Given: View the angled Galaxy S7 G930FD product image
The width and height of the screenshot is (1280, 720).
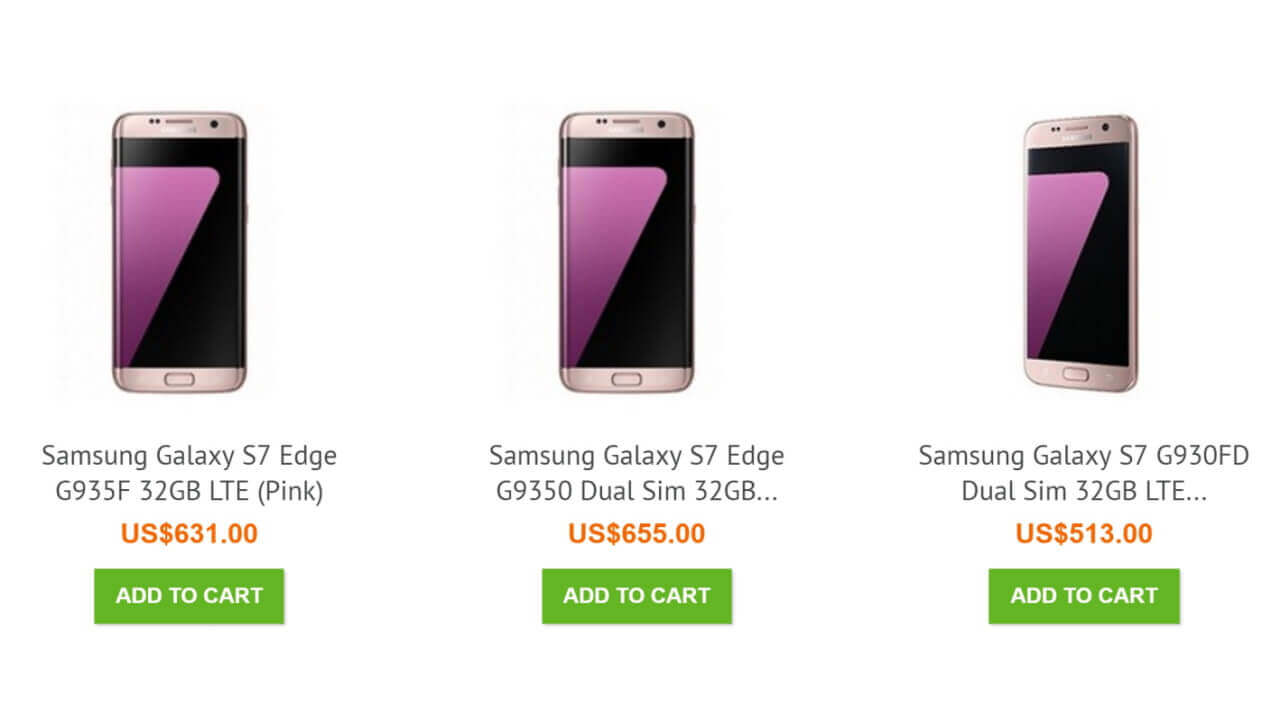Looking at the screenshot, I should [x=1082, y=255].
